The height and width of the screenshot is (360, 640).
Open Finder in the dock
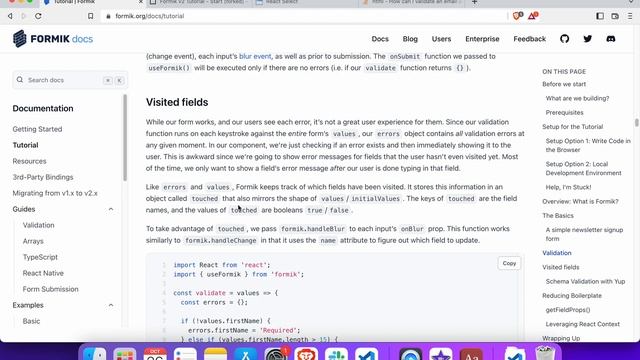95,354
